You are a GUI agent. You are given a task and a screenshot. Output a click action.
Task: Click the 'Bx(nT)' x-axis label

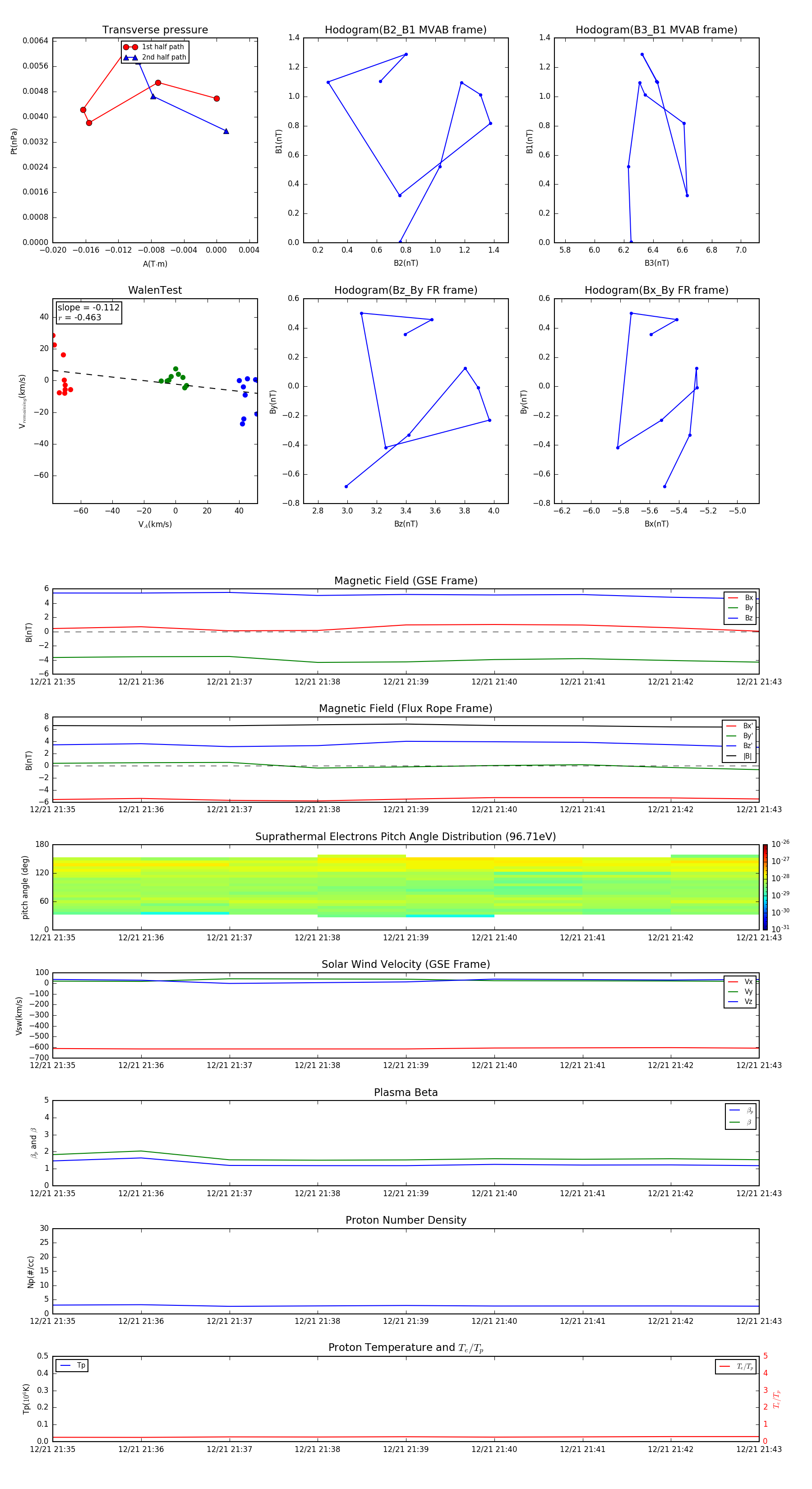point(656,524)
